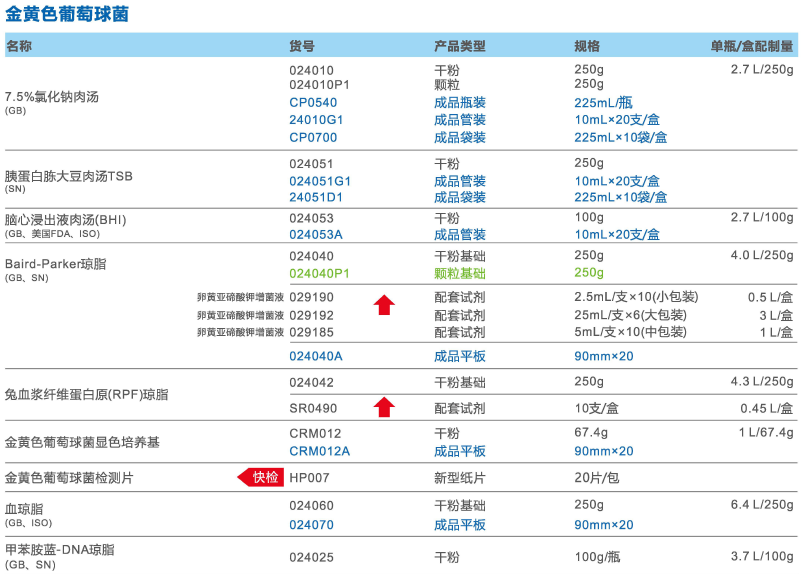Select the 单瓶/盒配制量 column header

click(x=752, y=46)
